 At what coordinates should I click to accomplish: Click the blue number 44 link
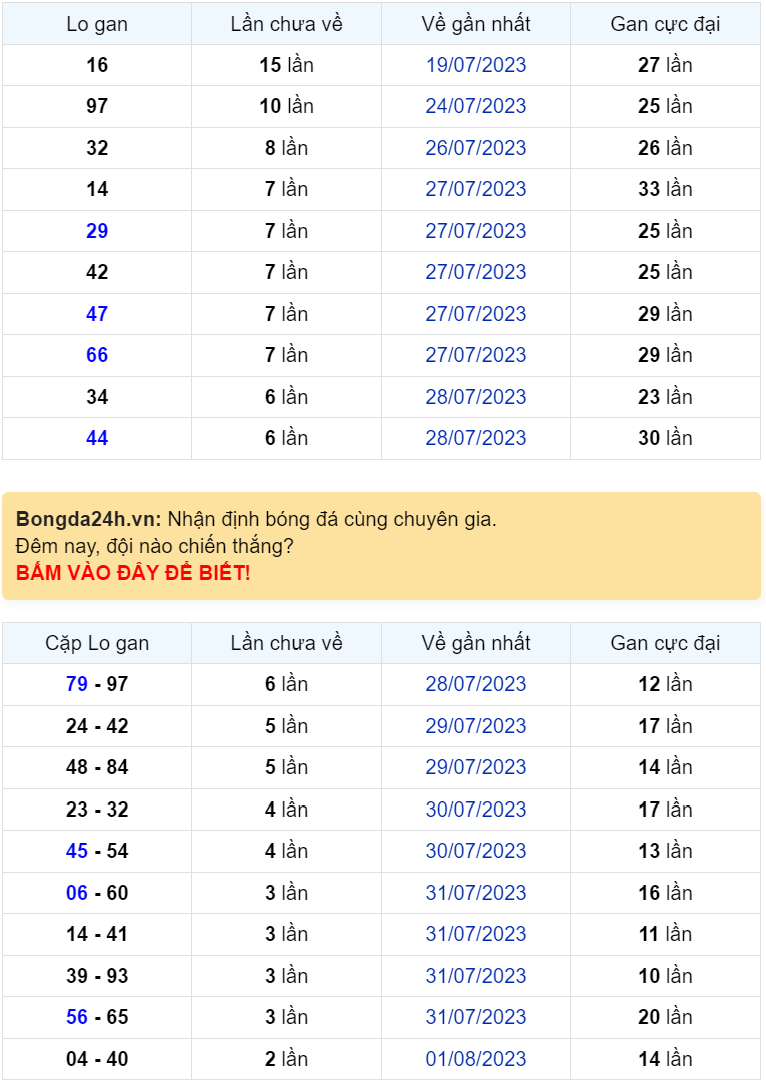pyautogui.click(x=97, y=438)
